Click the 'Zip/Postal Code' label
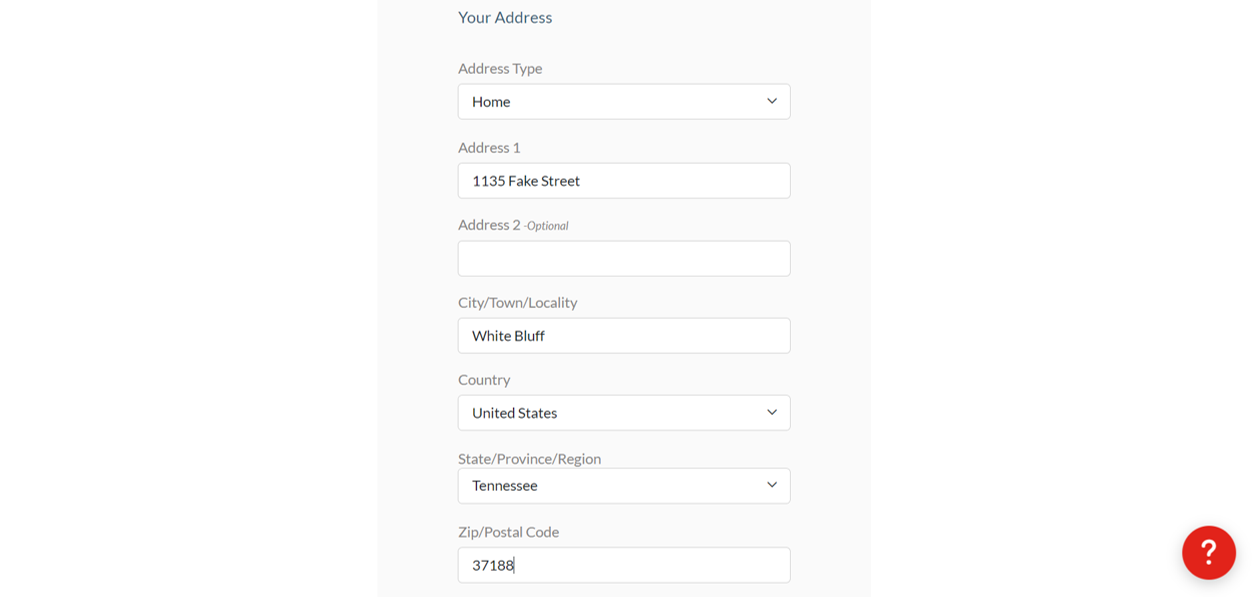 pos(508,531)
